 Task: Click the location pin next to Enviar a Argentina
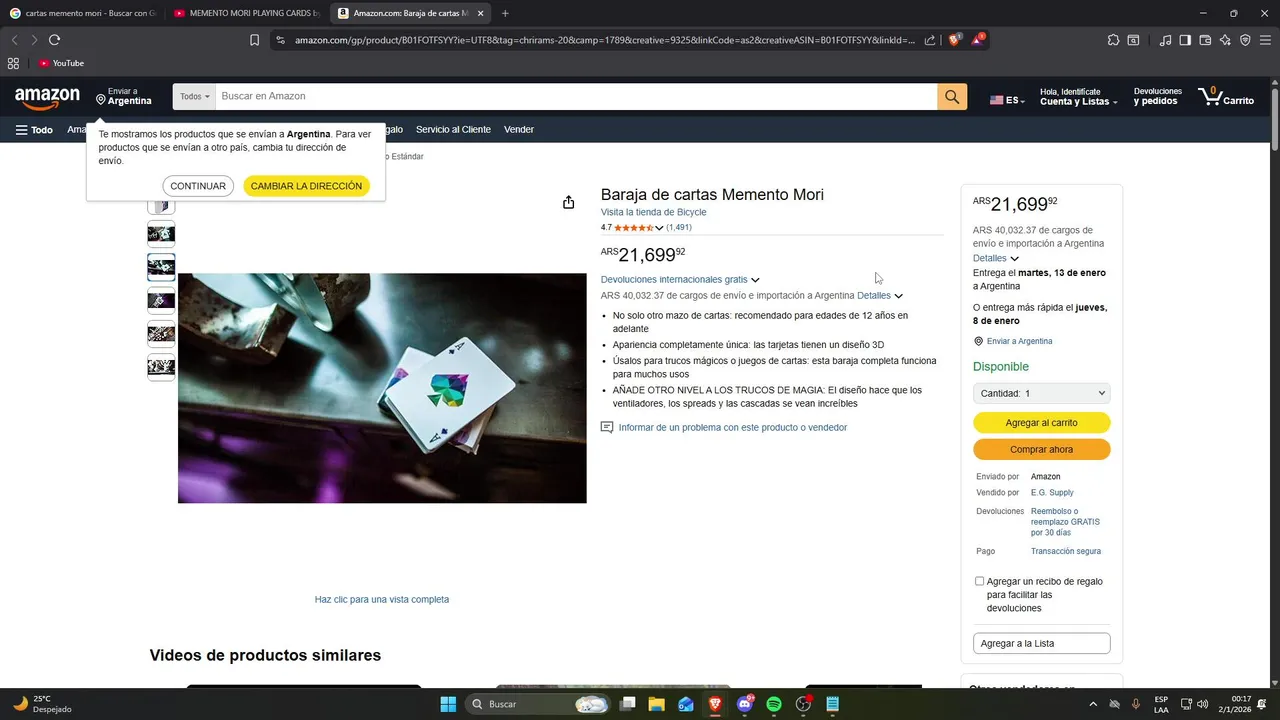[x=101, y=99]
